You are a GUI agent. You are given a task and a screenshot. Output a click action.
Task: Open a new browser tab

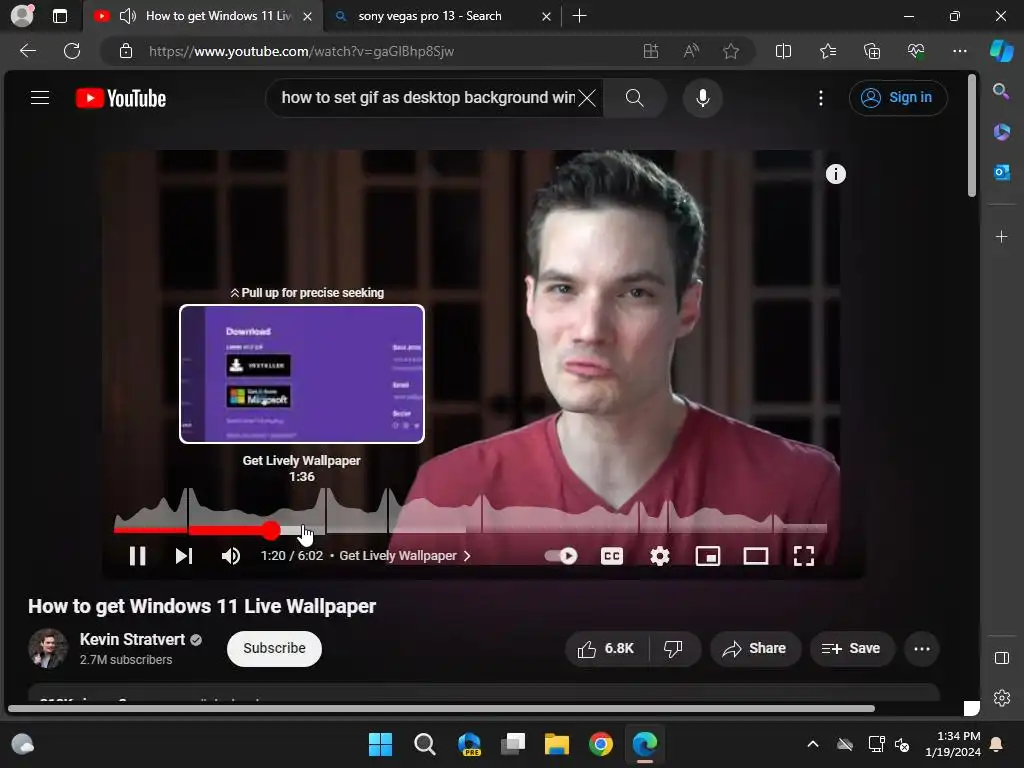click(x=579, y=16)
